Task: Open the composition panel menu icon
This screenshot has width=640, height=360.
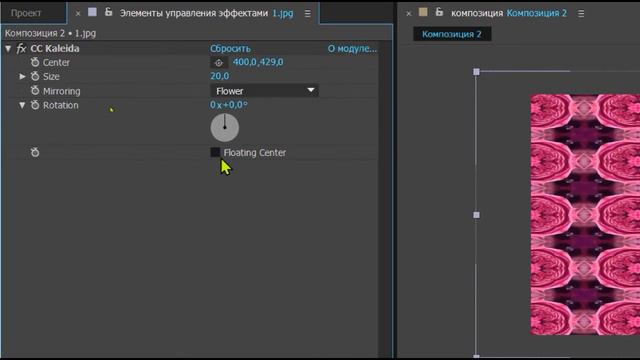Action: coord(581,13)
